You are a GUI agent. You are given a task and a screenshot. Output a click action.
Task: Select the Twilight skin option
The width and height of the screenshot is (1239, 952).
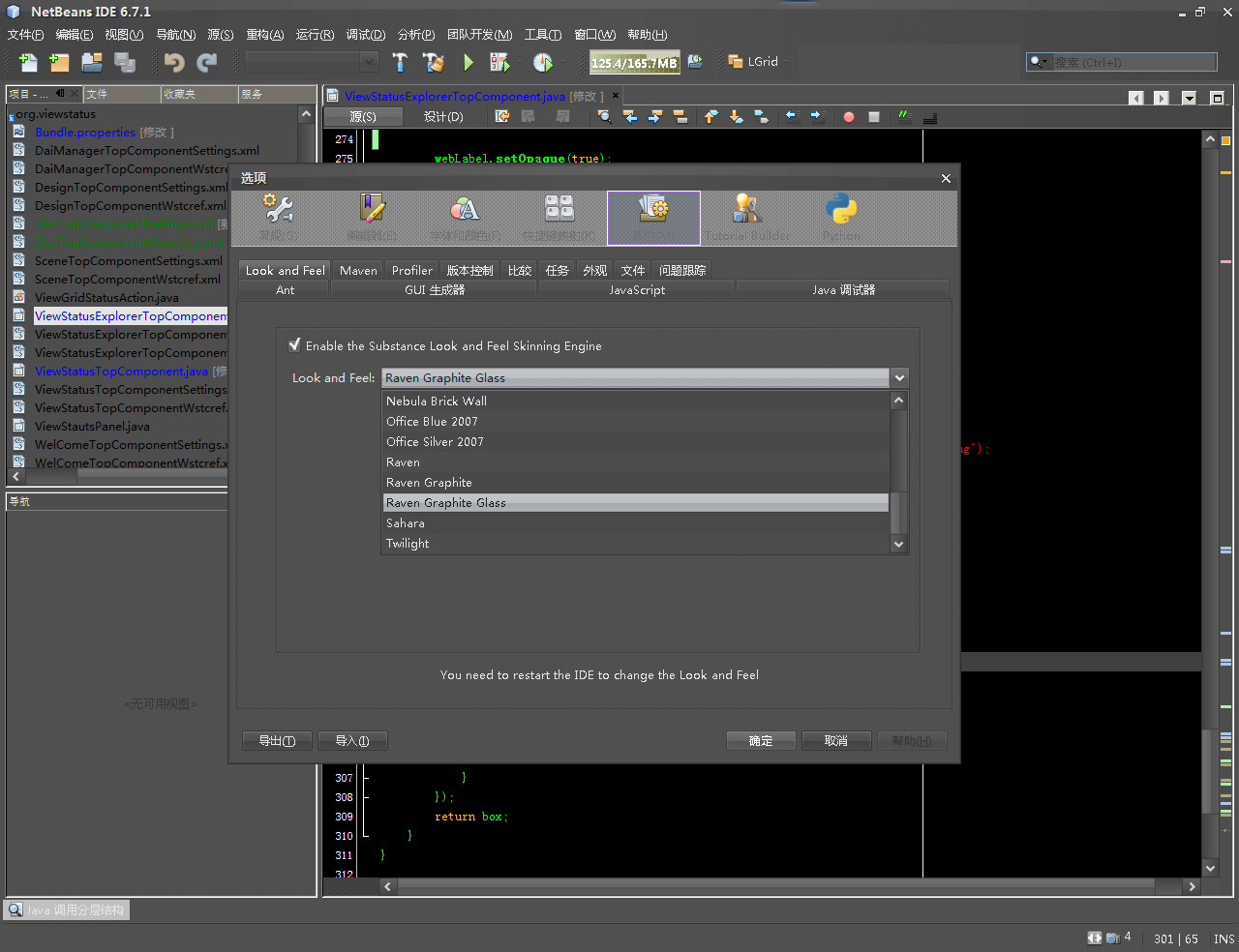[x=636, y=543]
